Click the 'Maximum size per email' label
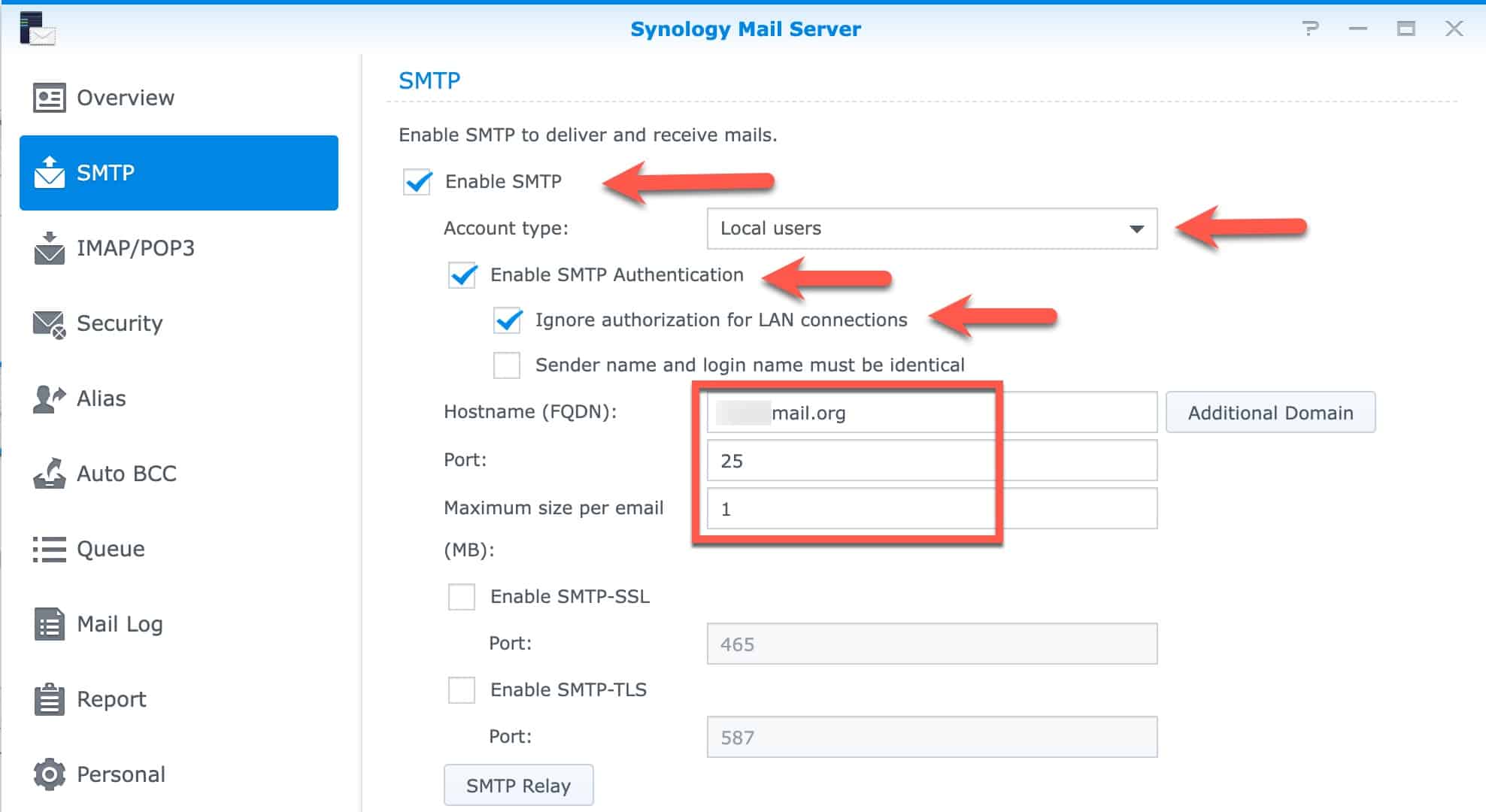The image size is (1486, 812). click(553, 508)
